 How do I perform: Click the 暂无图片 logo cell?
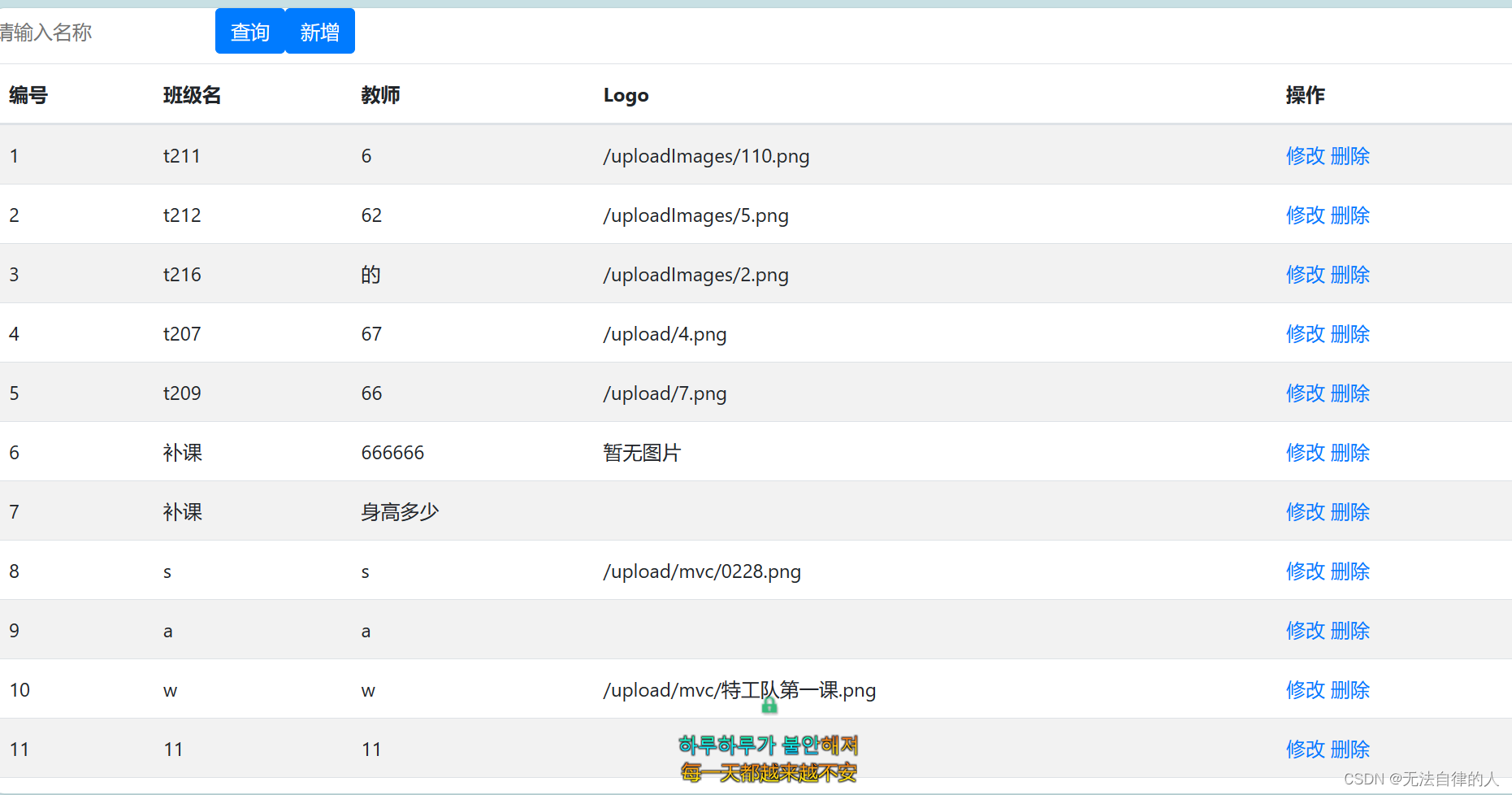(642, 452)
